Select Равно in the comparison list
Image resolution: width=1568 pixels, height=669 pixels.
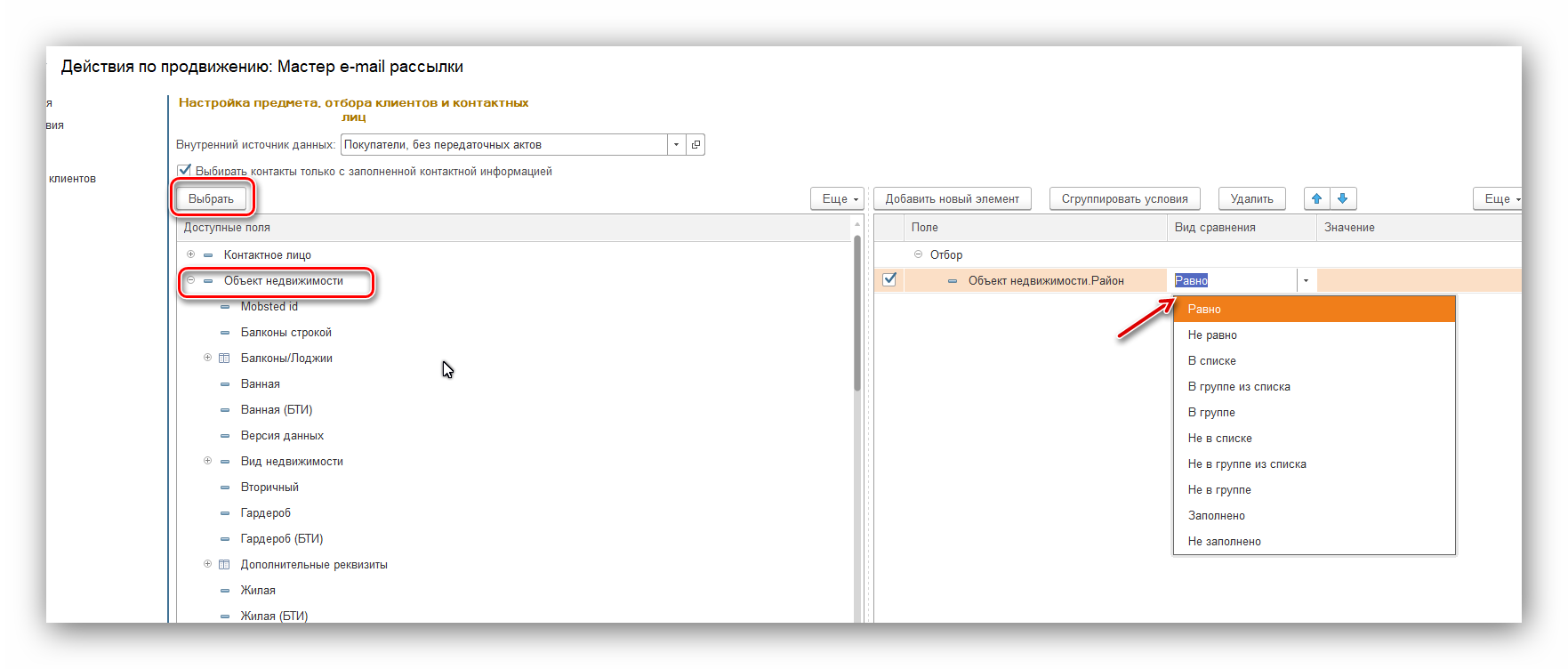coord(1315,310)
